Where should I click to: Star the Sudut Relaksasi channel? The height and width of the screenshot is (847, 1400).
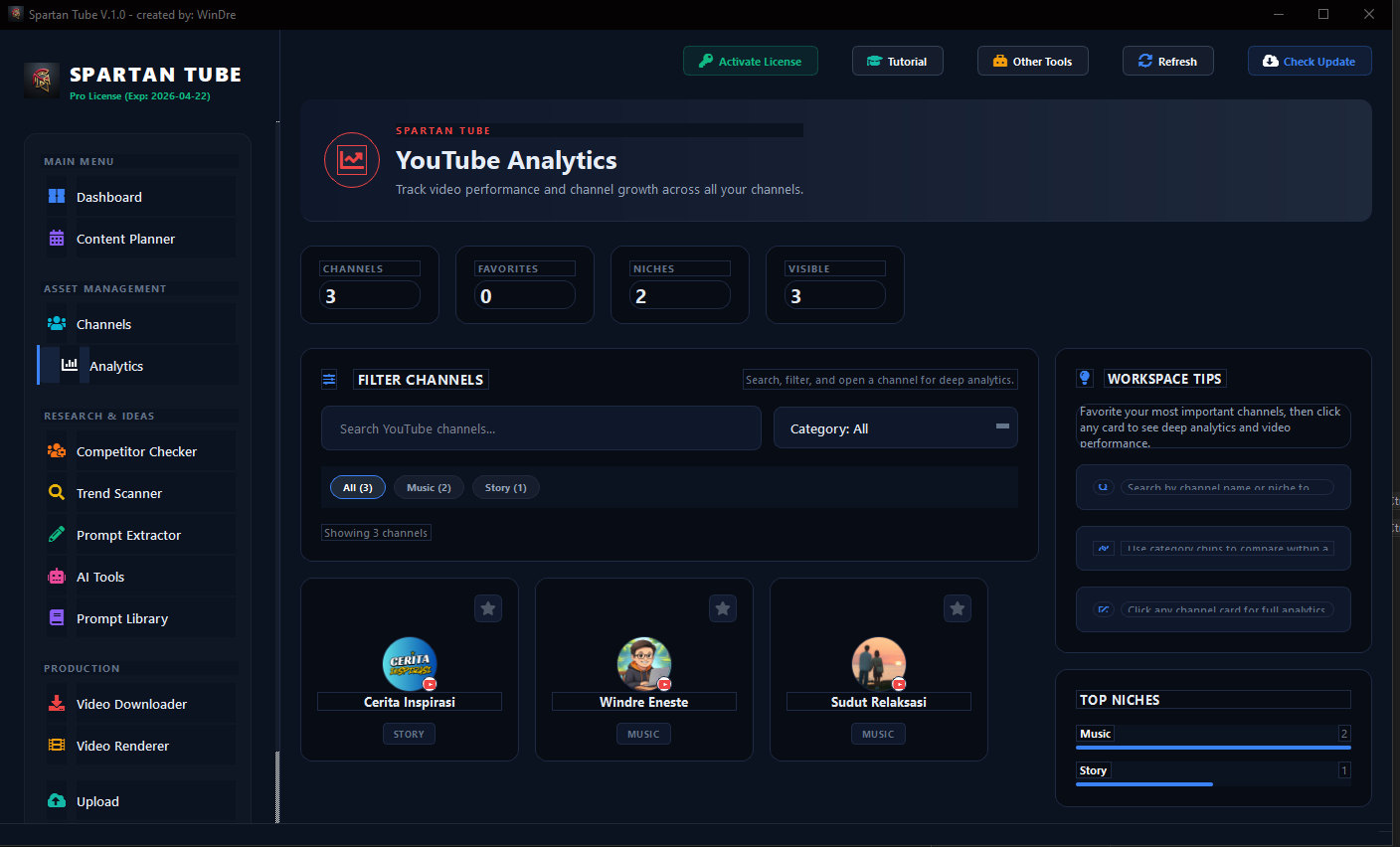tap(957, 607)
